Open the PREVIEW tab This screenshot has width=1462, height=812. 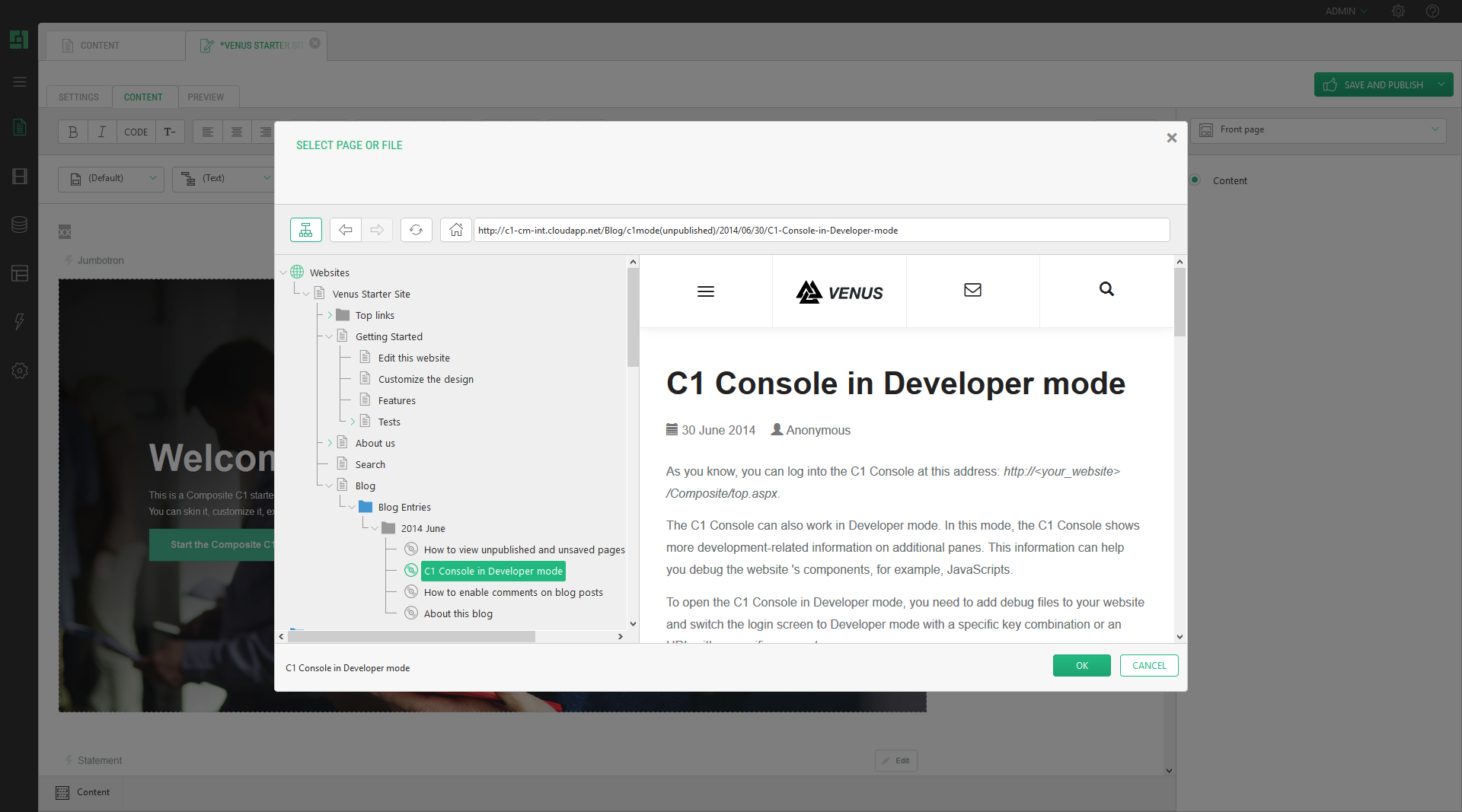coord(206,97)
